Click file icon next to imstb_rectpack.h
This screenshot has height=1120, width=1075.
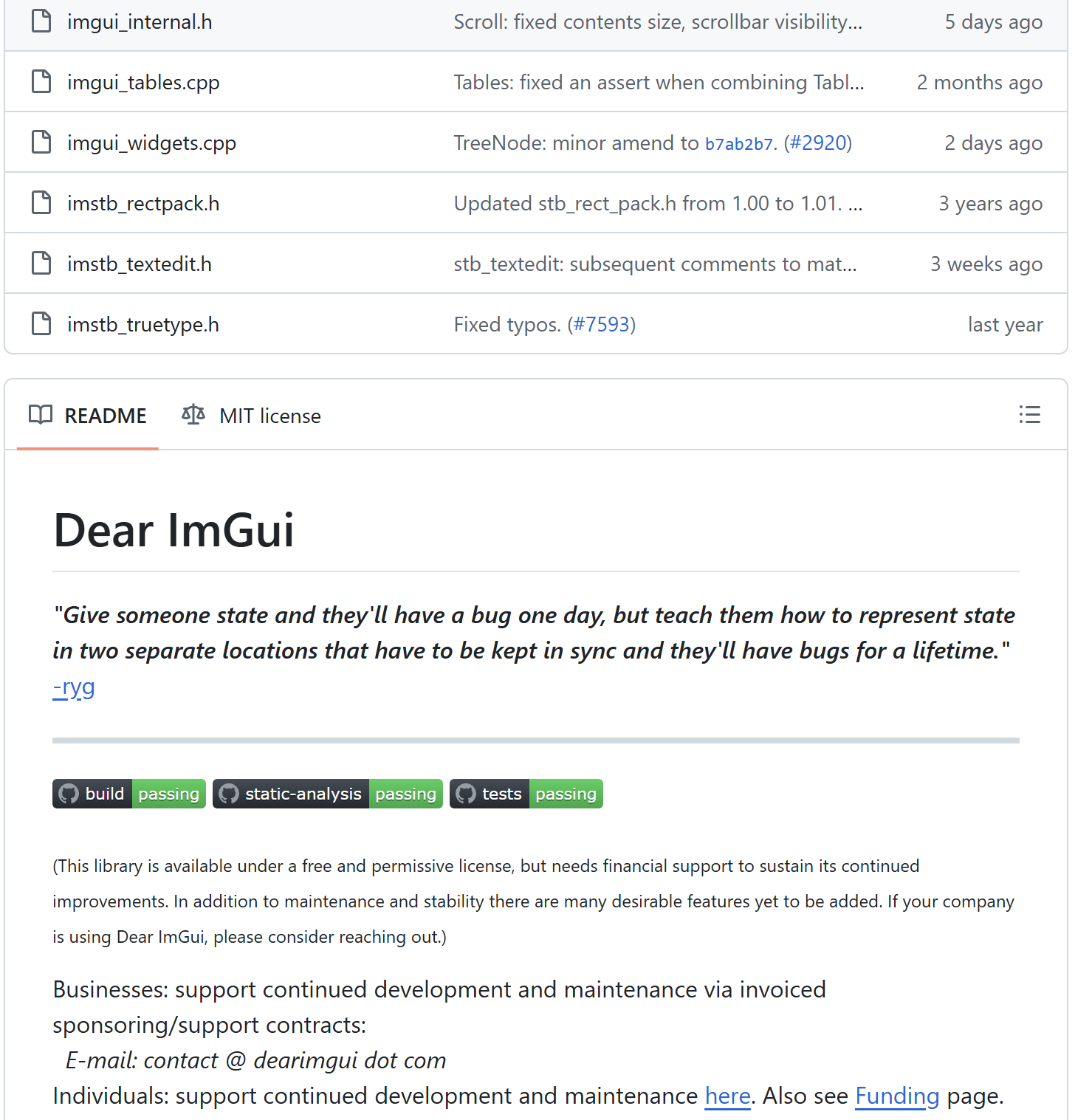pyautogui.click(x=41, y=203)
